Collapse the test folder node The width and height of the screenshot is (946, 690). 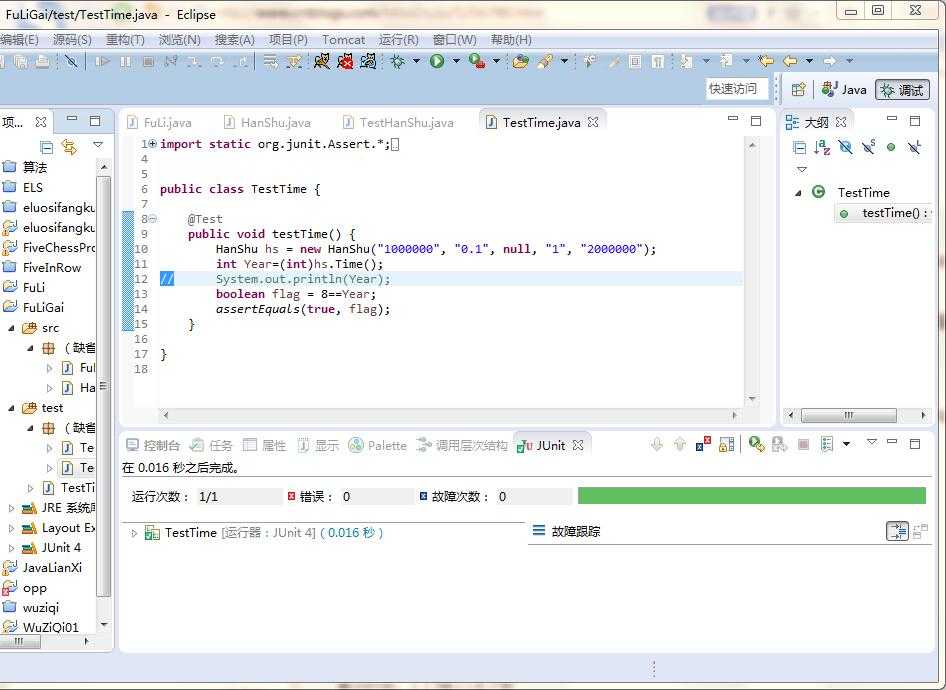pyautogui.click(x=11, y=408)
